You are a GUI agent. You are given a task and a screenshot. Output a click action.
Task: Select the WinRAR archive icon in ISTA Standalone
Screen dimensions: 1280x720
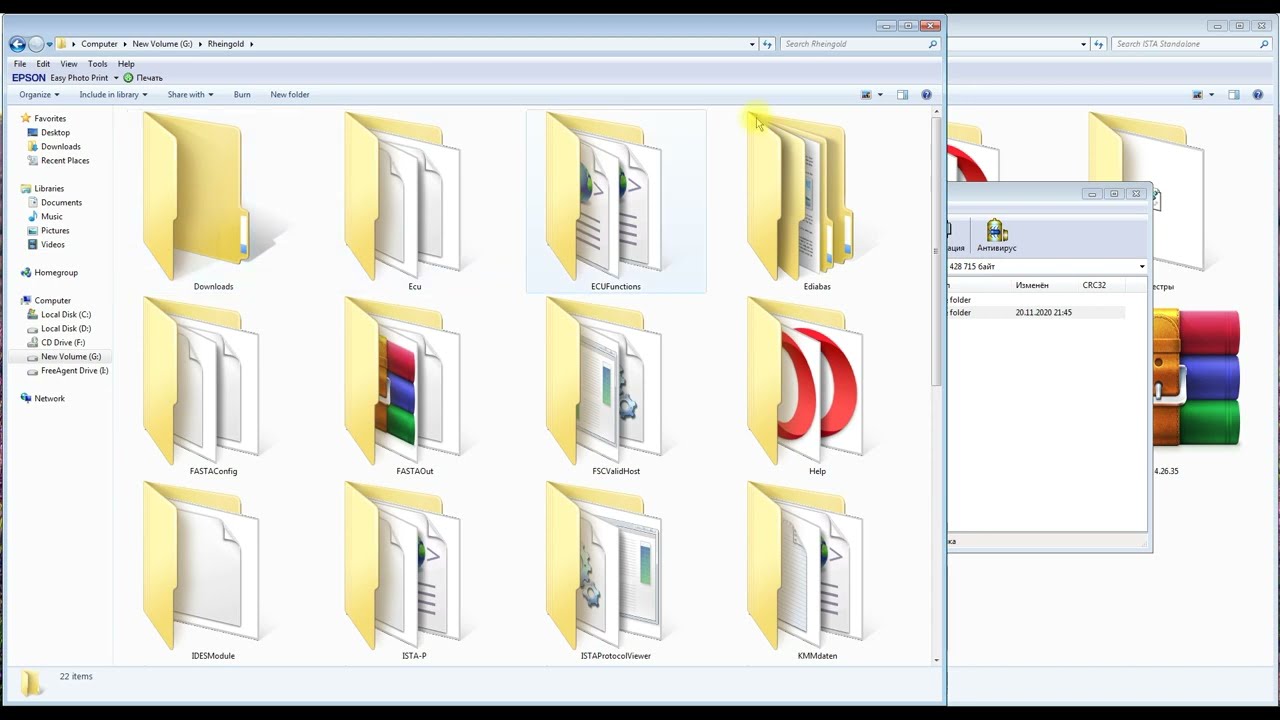click(1196, 378)
